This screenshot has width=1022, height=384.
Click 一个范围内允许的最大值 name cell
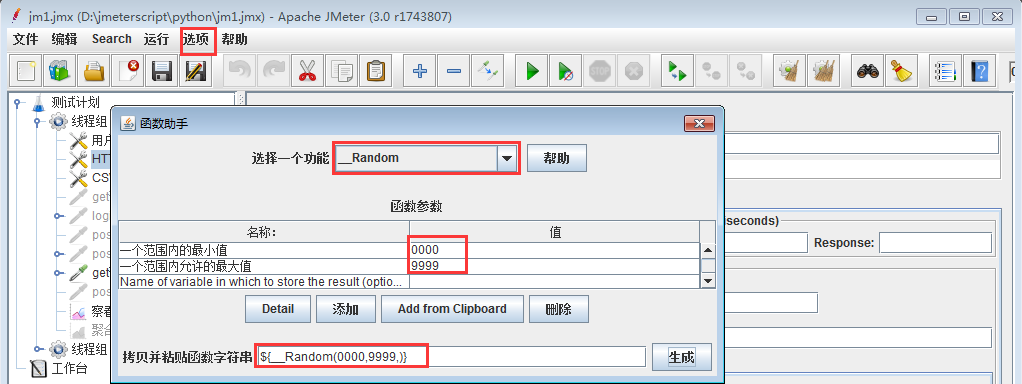click(264, 266)
